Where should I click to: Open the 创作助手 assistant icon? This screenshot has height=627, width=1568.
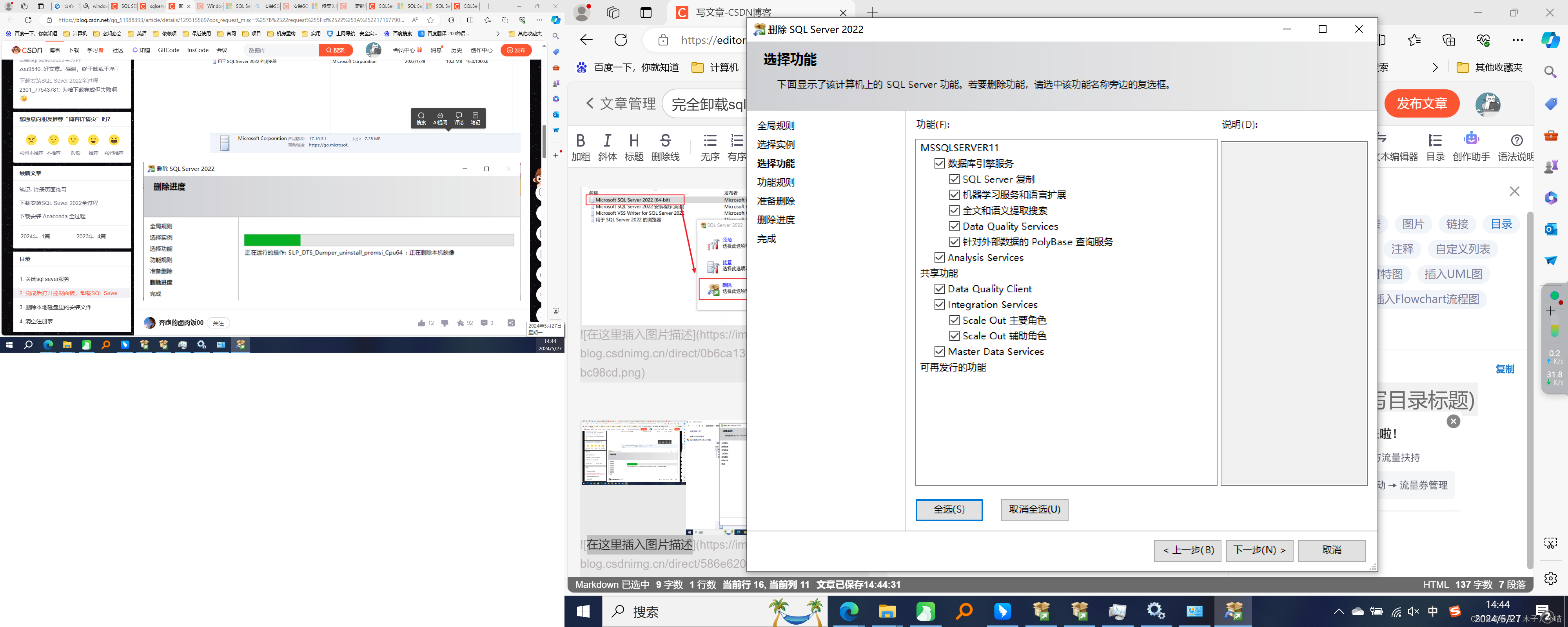pyautogui.click(x=1471, y=140)
